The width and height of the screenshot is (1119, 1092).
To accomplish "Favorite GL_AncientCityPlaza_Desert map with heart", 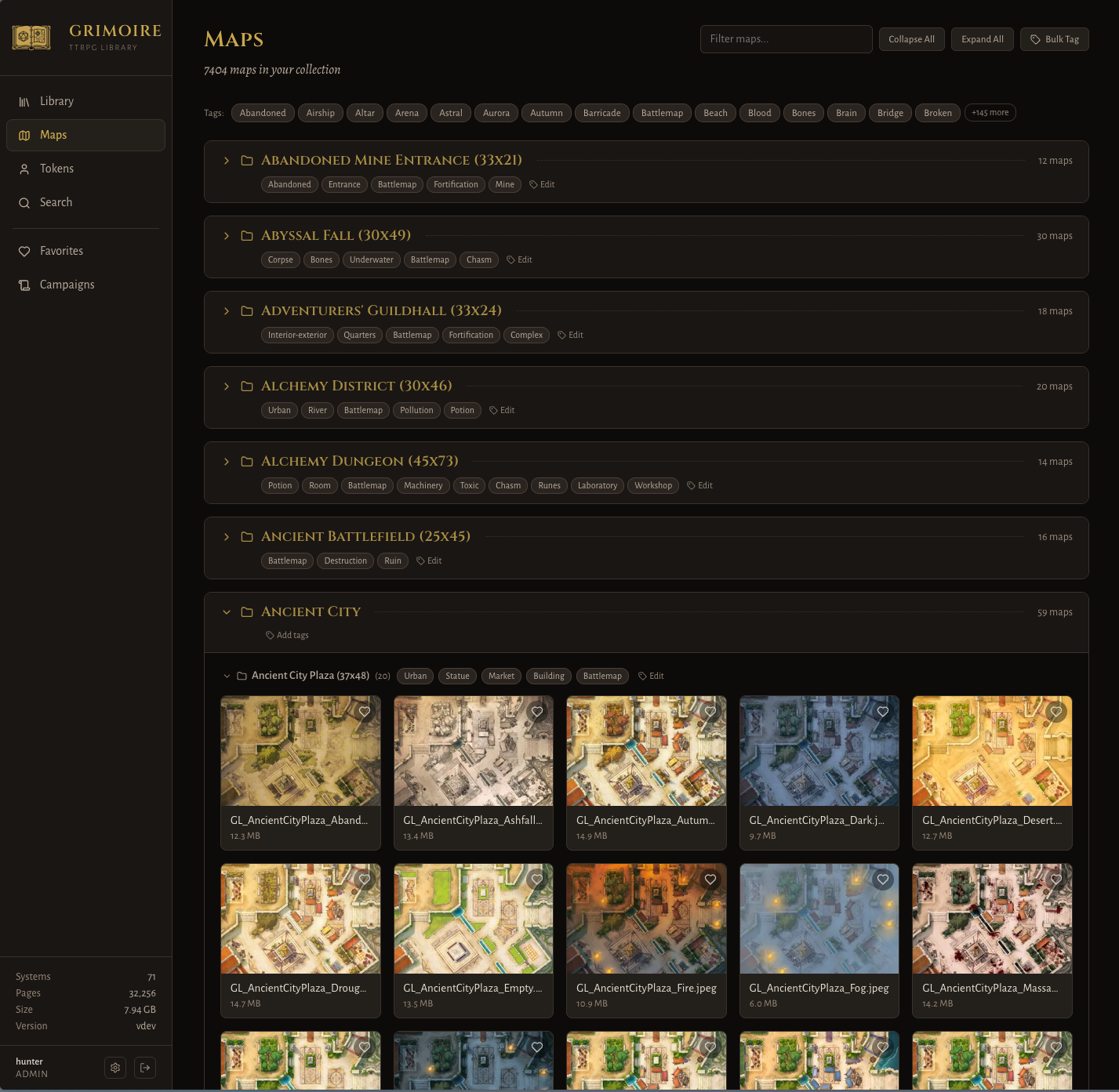I will (1056, 712).
